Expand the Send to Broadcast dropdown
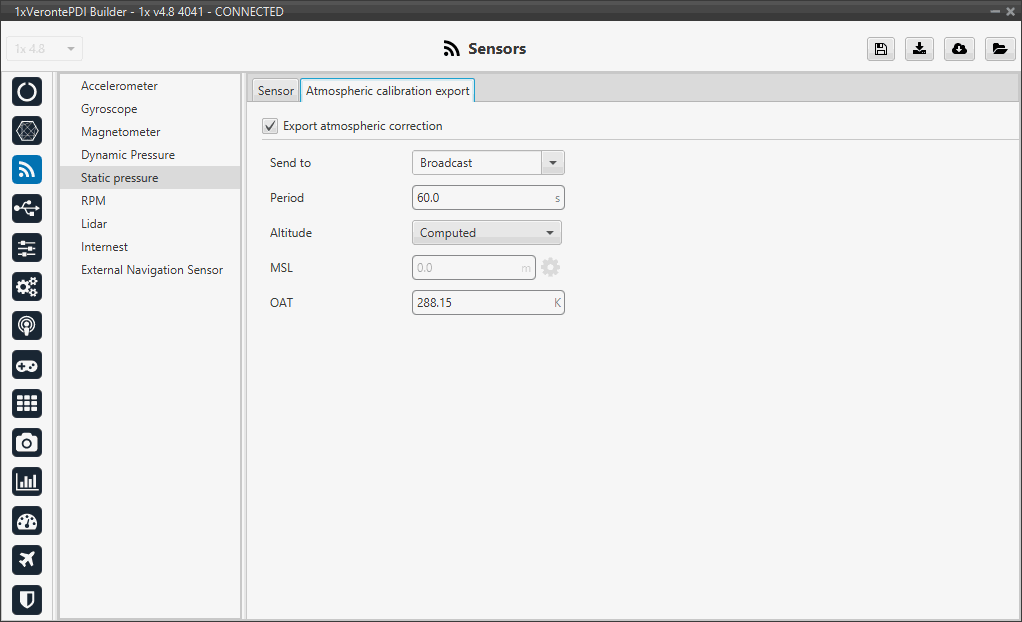Viewport: 1022px width, 622px height. (x=552, y=163)
